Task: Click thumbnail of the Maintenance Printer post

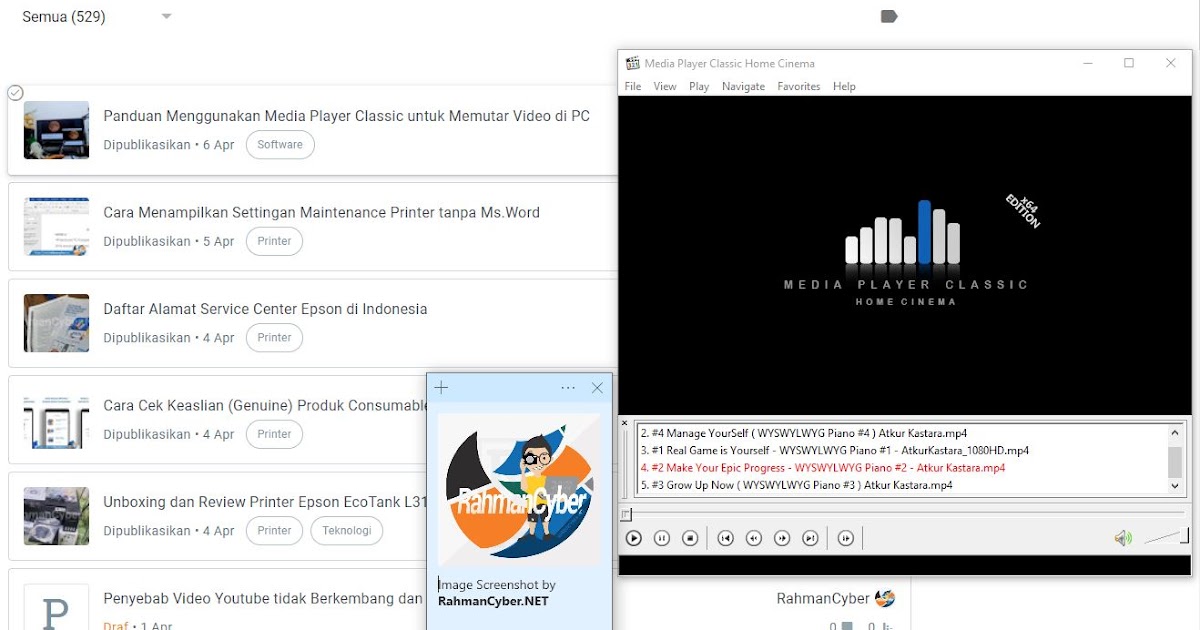Action: (x=56, y=227)
